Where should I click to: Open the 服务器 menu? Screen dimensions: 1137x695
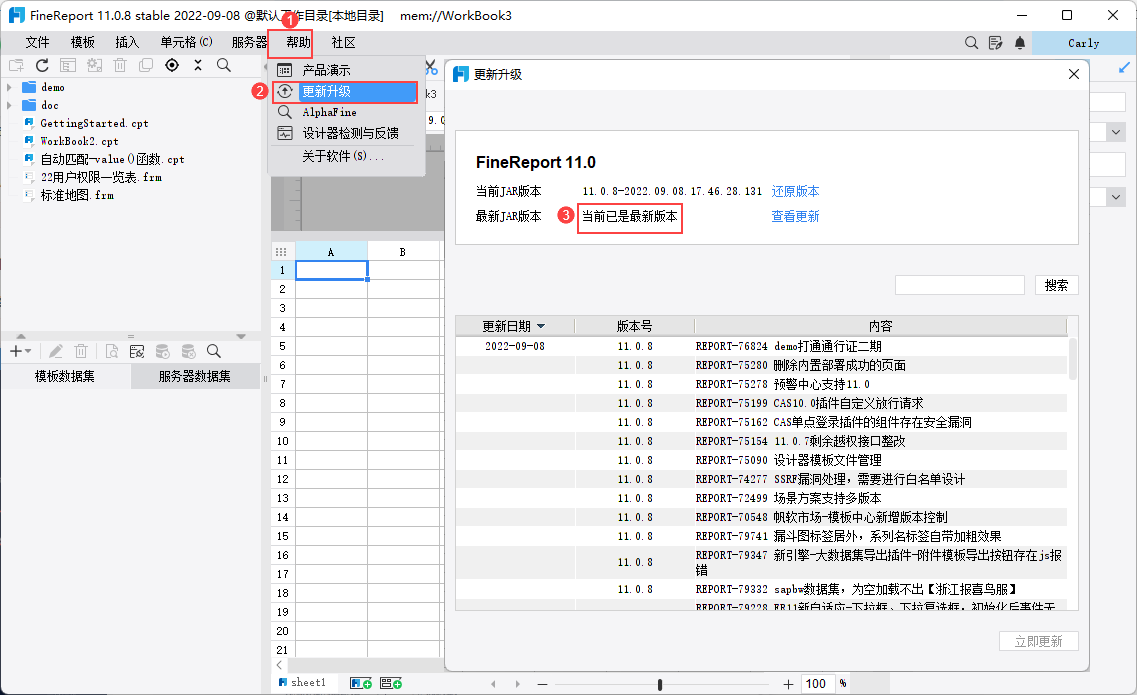click(x=249, y=43)
